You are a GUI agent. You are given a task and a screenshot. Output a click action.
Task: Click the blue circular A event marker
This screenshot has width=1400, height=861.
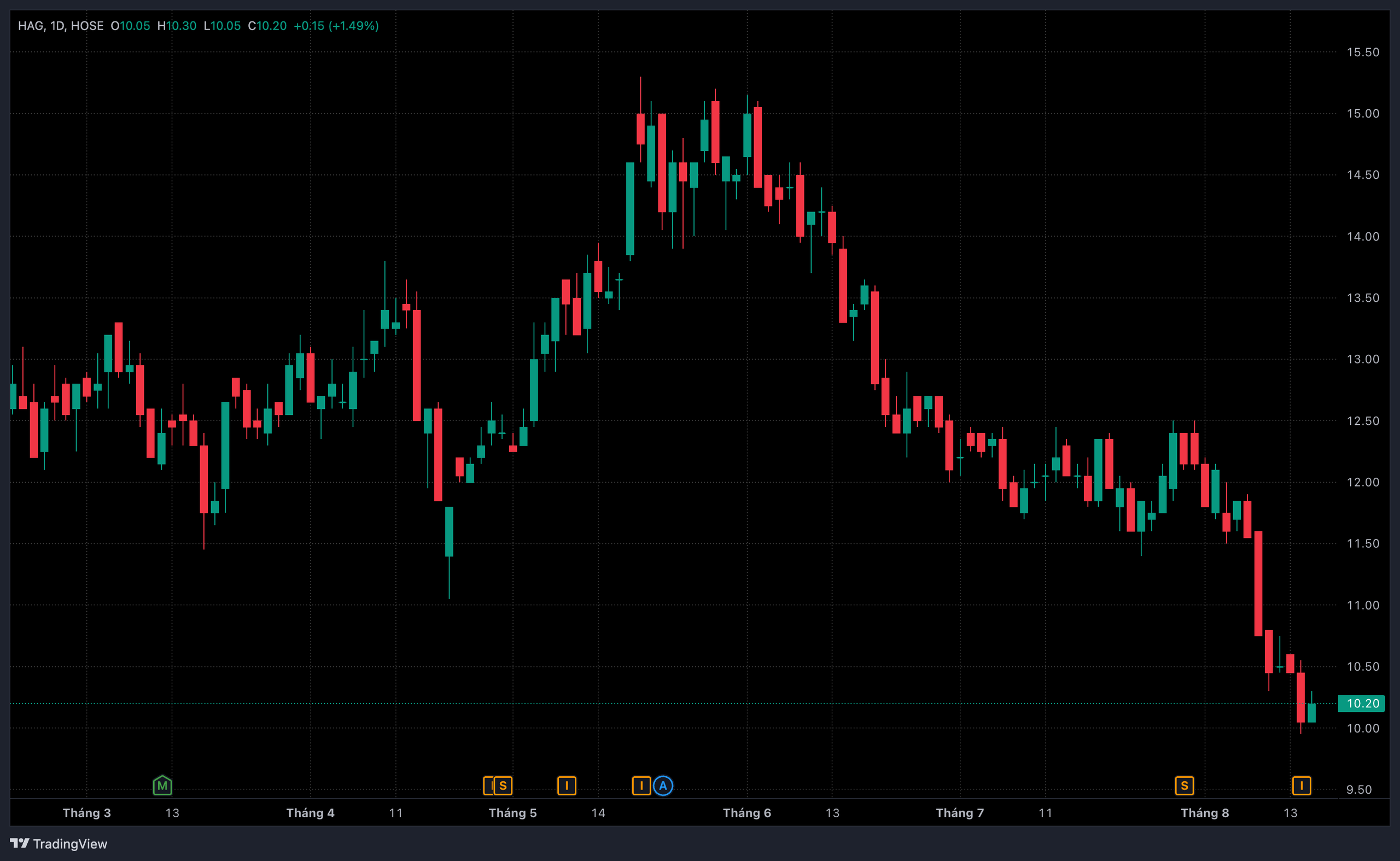[663, 786]
